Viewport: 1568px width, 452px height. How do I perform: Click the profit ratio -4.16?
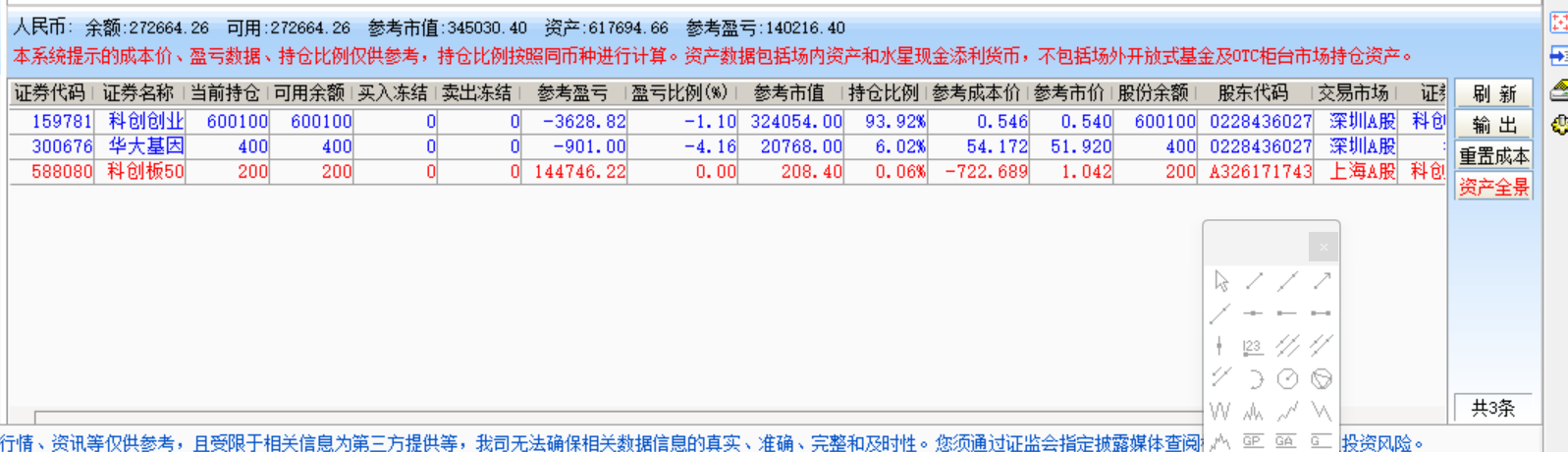pos(710,145)
